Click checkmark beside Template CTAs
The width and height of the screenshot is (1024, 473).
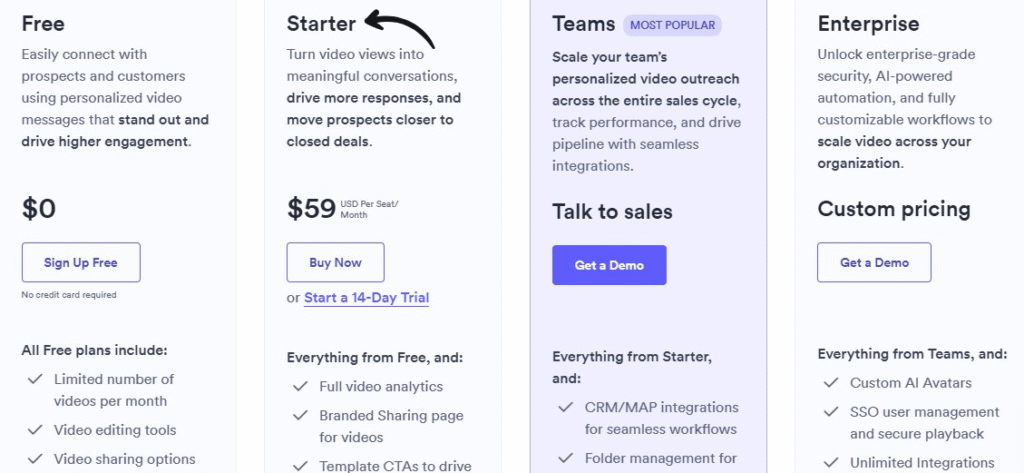click(x=300, y=465)
